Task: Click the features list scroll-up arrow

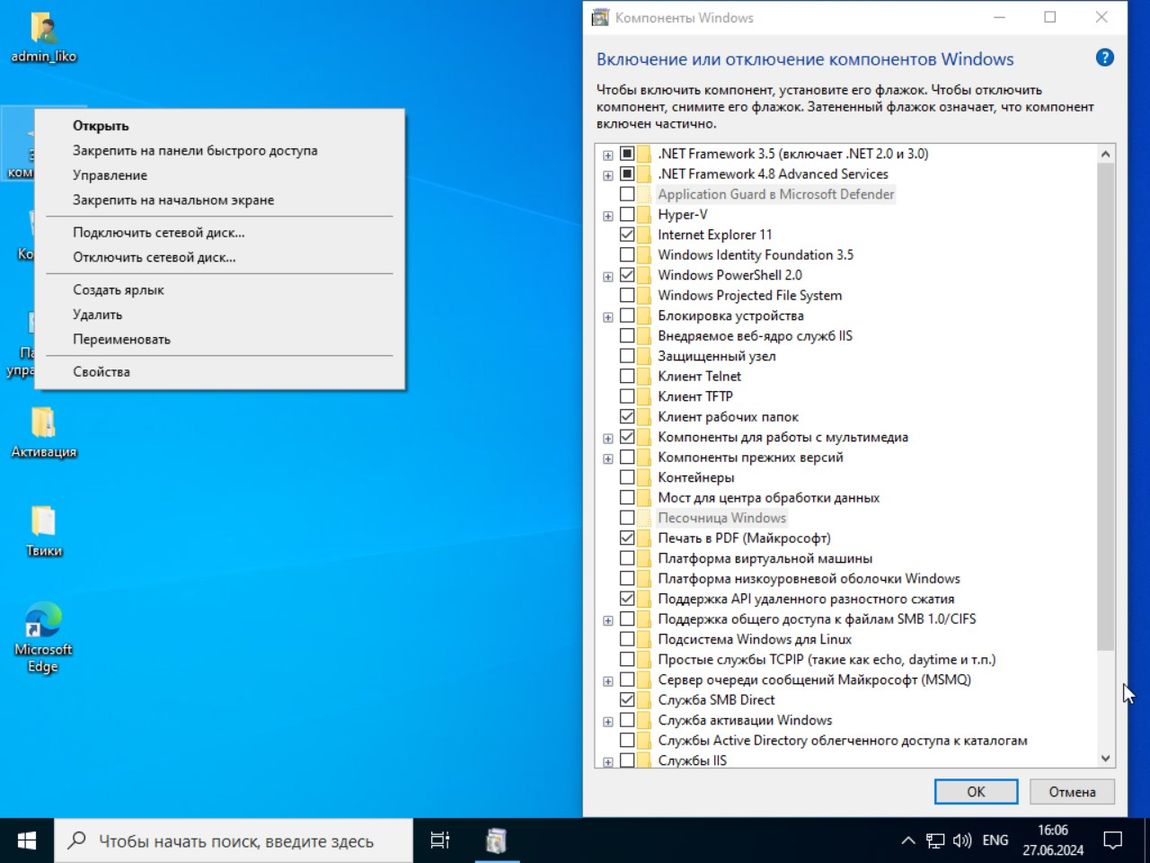Action: [x=1105, y=154]
